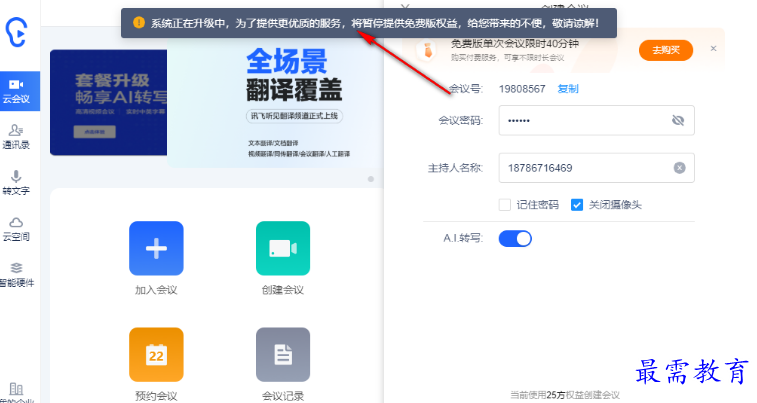Turn off the A.I.转写 switch

click(515, 238)
